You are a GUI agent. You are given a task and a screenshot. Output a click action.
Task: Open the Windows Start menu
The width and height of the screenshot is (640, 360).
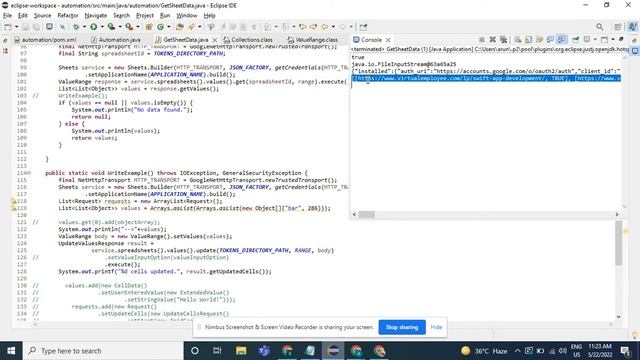tap(11, 351)
